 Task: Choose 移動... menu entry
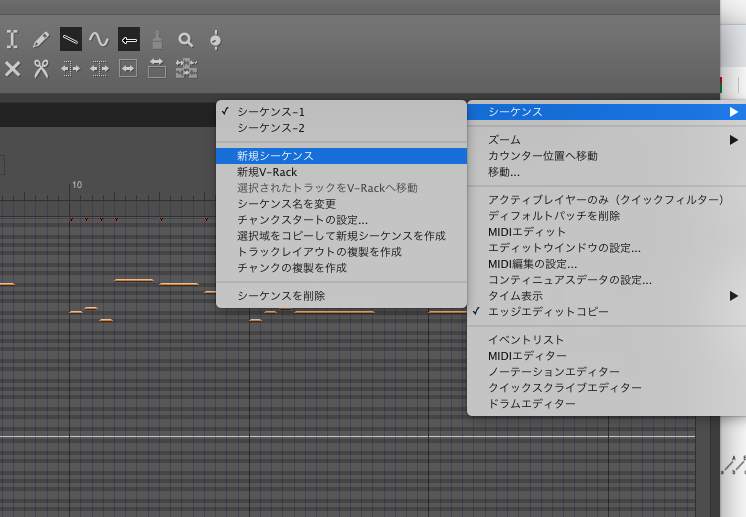(607, 172)
